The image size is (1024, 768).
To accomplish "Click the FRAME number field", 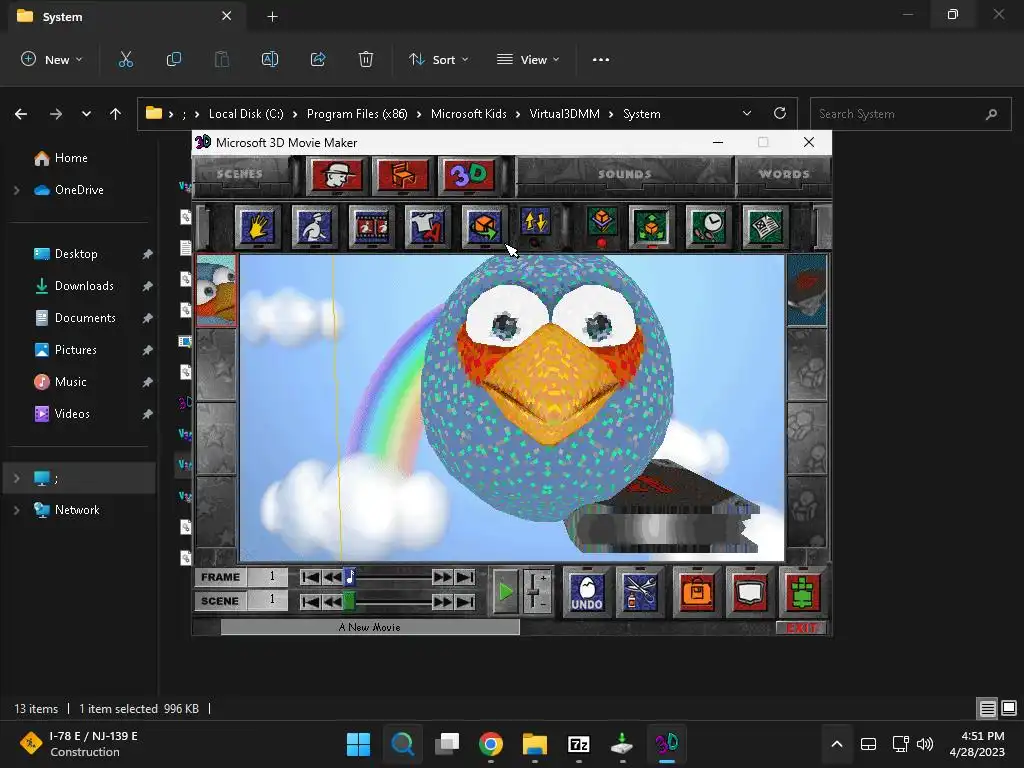I will coord(268,577).
